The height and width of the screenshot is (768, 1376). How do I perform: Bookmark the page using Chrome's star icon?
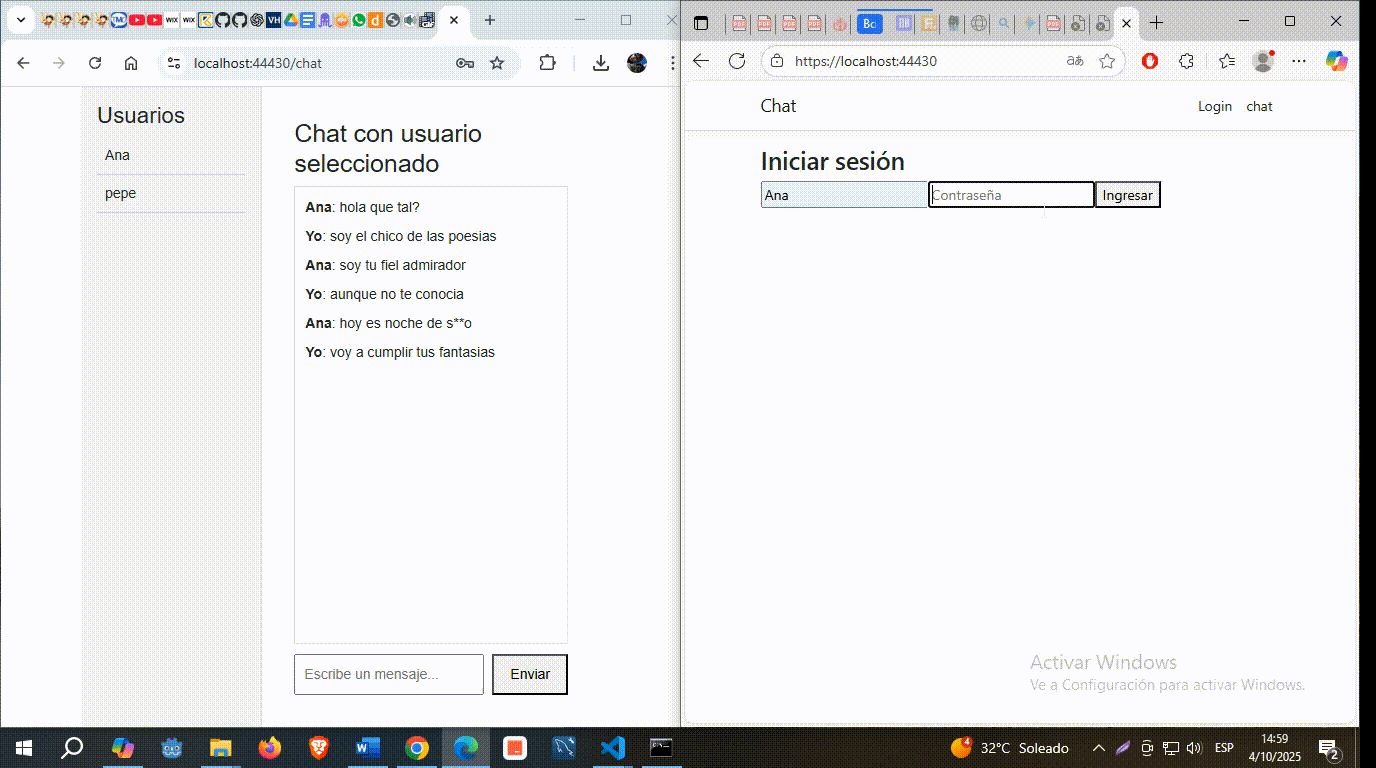(497, 62)
